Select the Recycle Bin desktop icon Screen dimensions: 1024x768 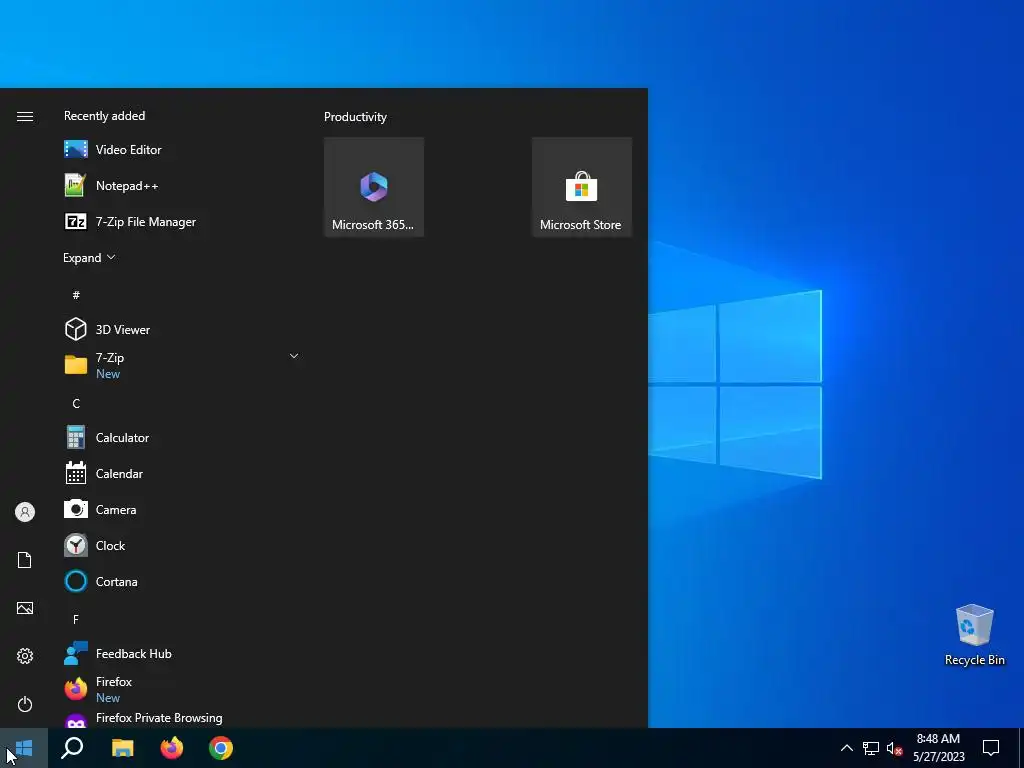coord(974,635)
